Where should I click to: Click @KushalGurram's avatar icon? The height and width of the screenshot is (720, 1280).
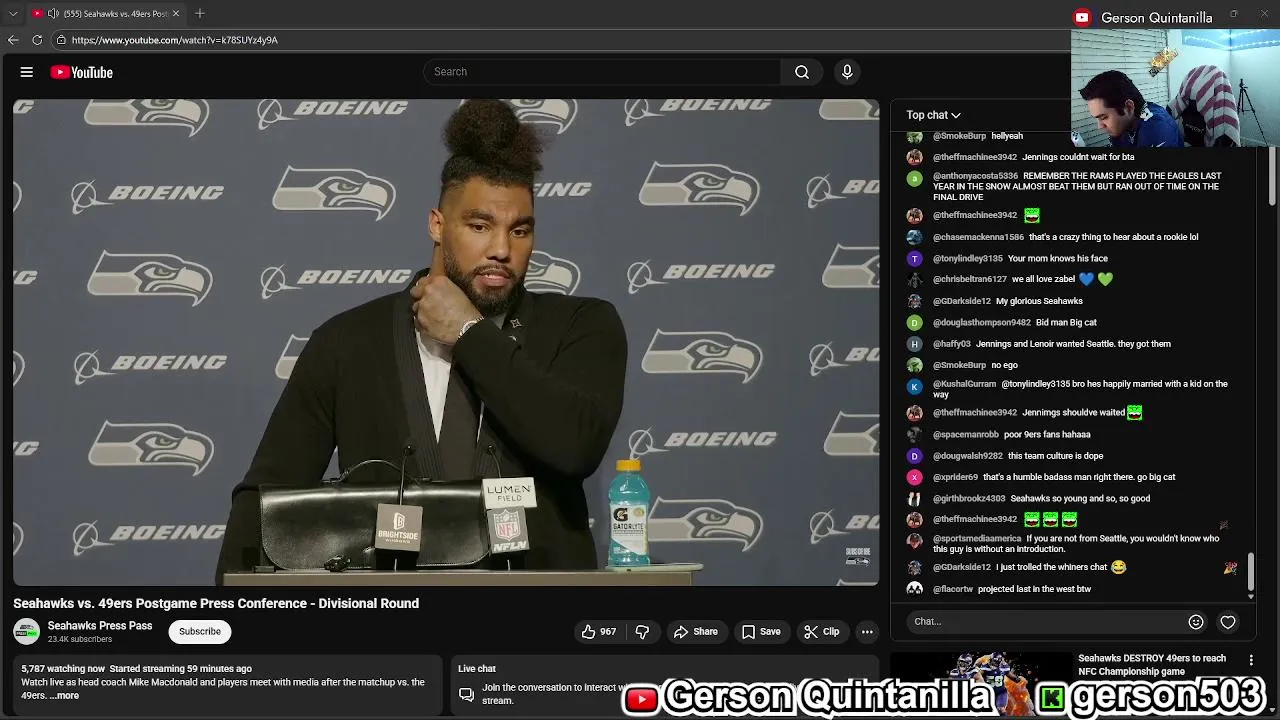coord(914,386)
